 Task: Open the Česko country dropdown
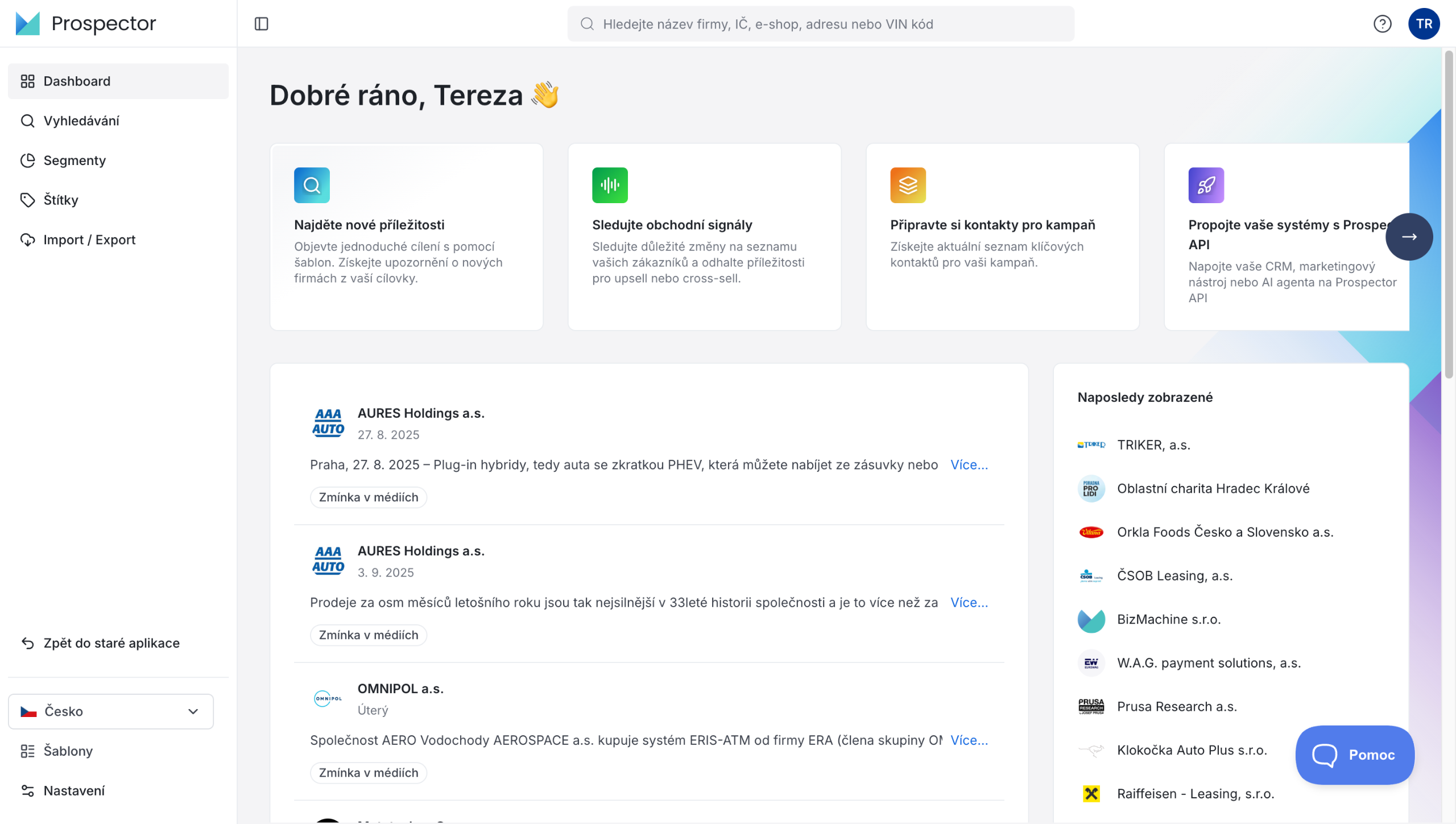point(111,711)
